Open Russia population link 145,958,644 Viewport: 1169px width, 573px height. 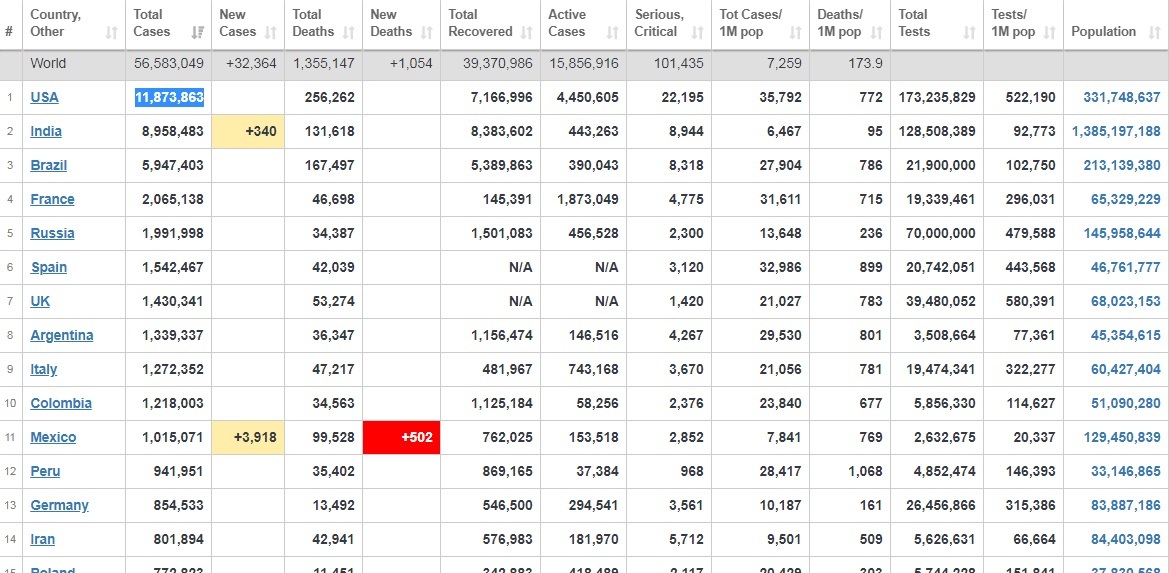pyautogui.click(x=1122, y=233)
